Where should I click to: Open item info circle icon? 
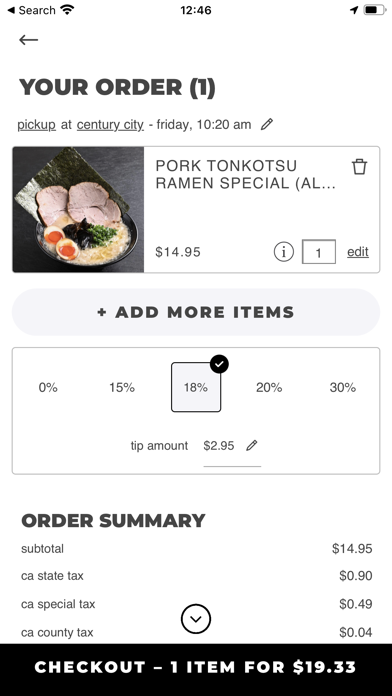pyautogui.click(x=284, y=252)
